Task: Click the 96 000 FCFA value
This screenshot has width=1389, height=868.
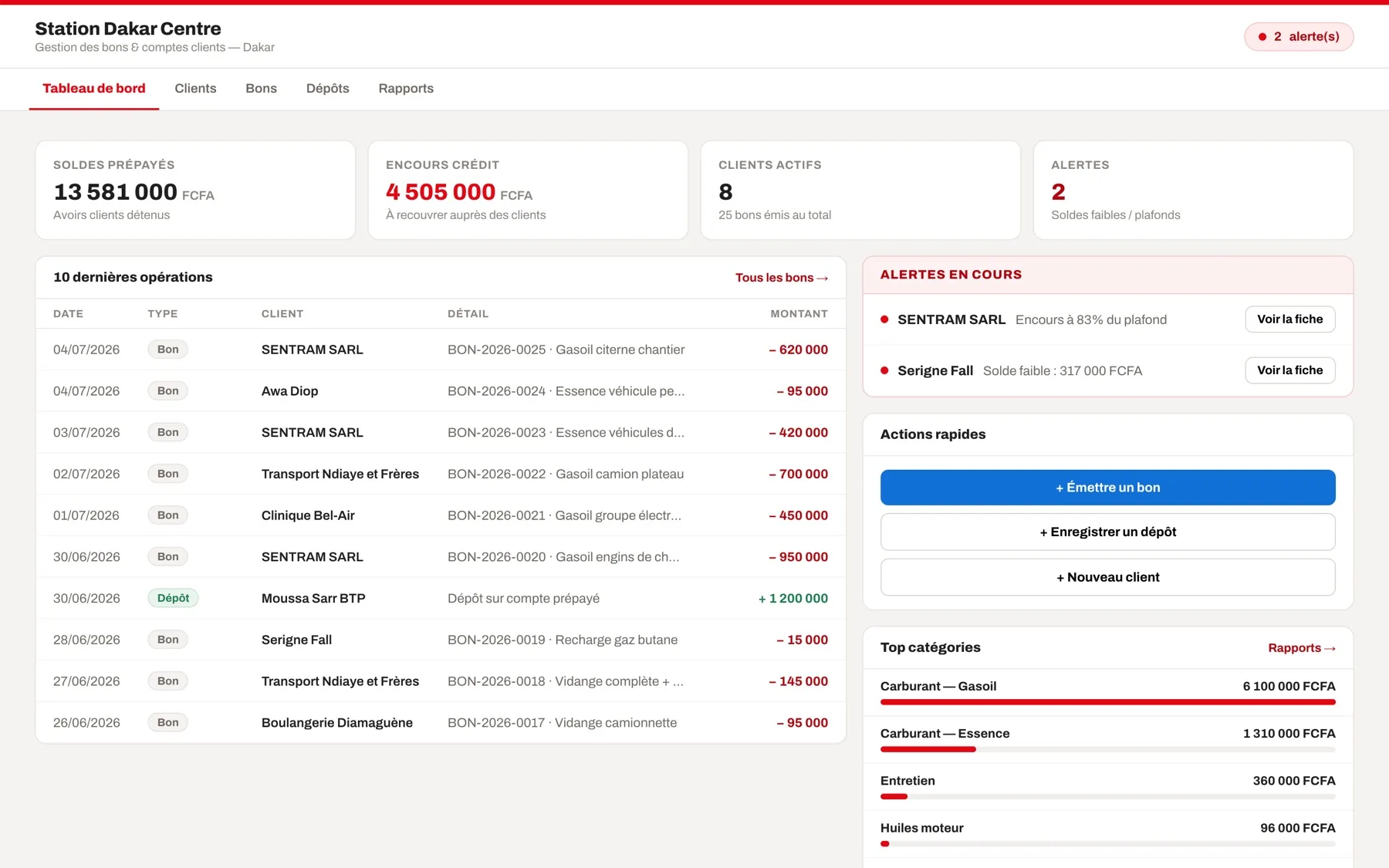Action: click(1298, 828)
